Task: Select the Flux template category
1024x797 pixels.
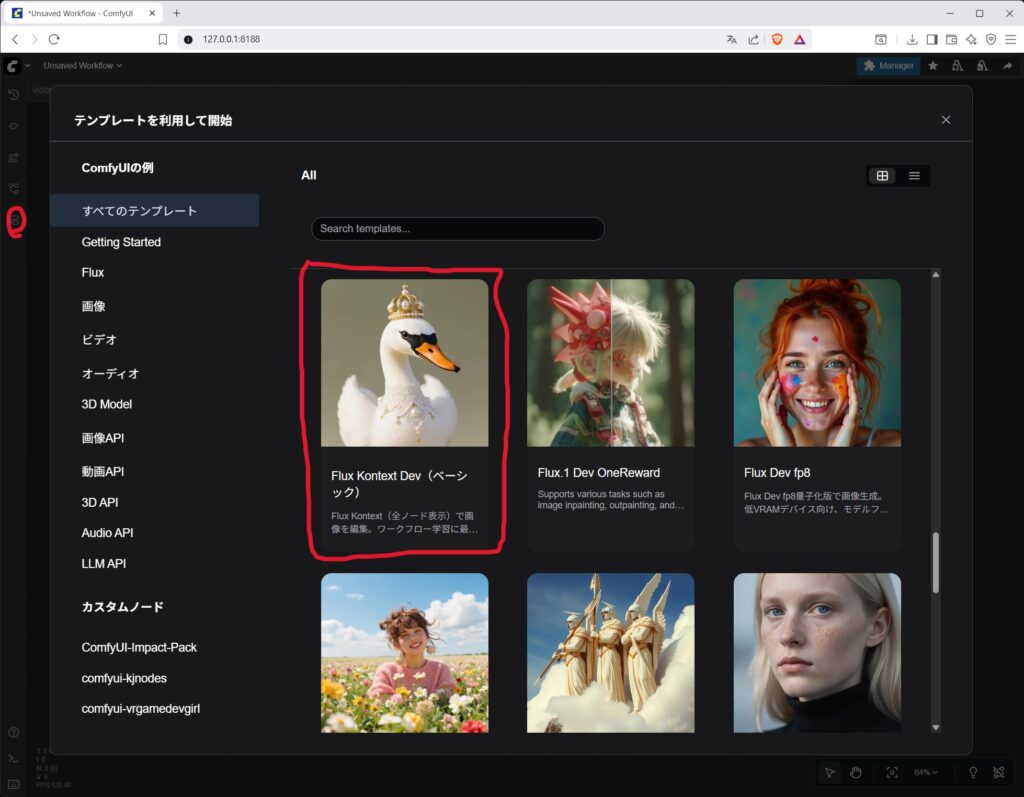Action: (93, 272)
